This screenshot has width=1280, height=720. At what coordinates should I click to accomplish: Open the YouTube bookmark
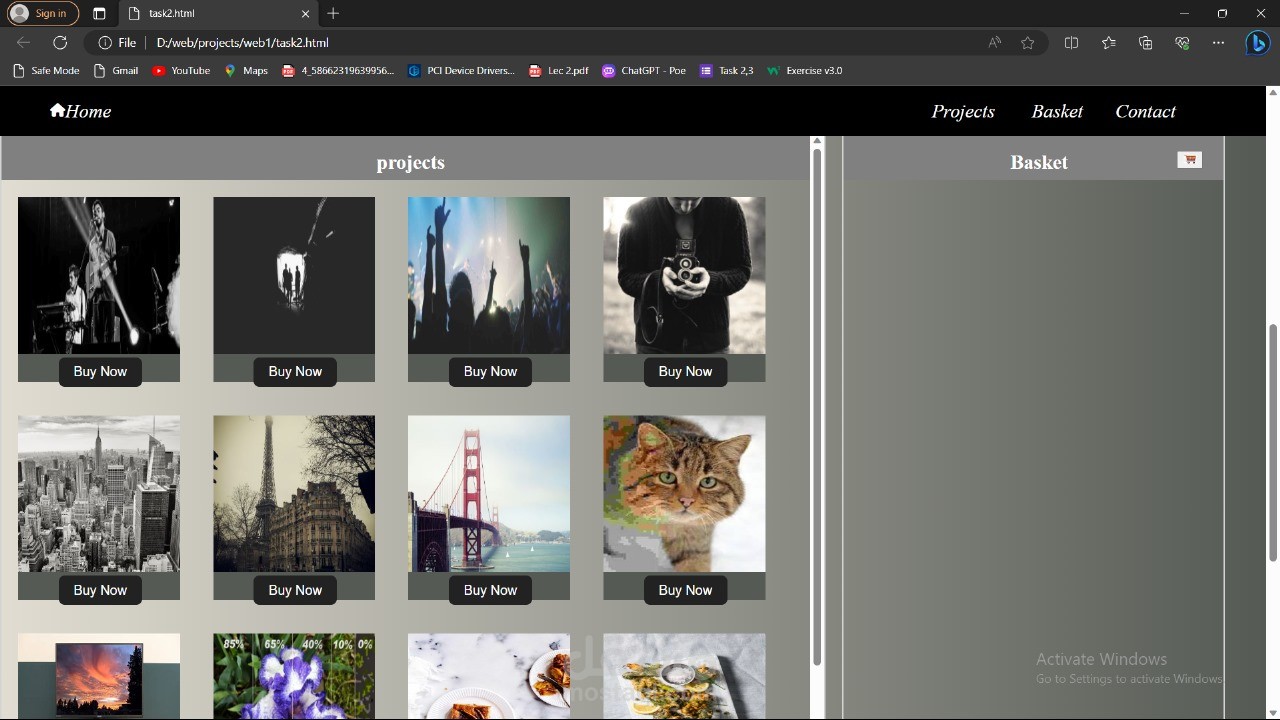point(181,71)
